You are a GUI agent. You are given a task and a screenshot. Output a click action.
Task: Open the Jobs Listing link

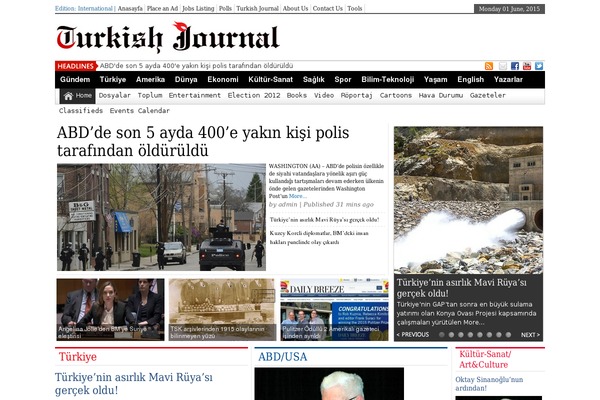[x=198, y=8]
